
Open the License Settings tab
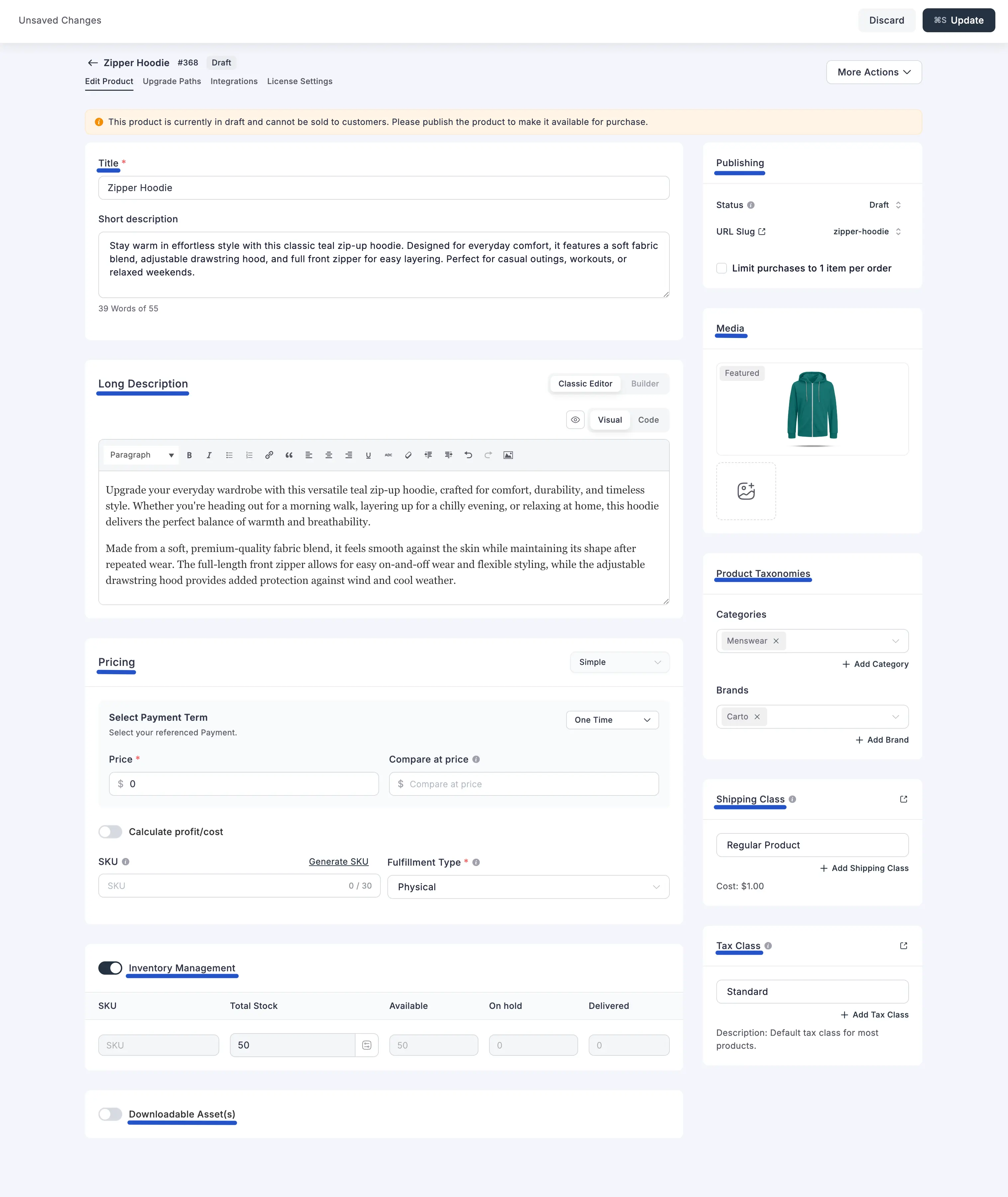tap(299, 81)
